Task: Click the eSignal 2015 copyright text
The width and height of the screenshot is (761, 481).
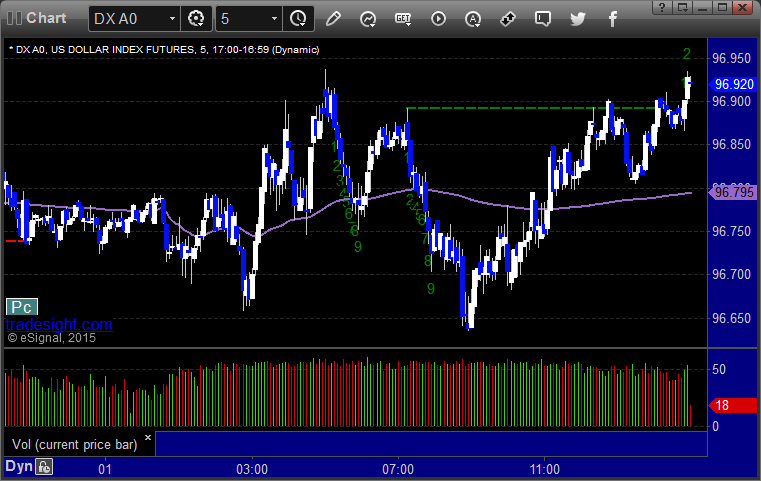Action: 51,338
